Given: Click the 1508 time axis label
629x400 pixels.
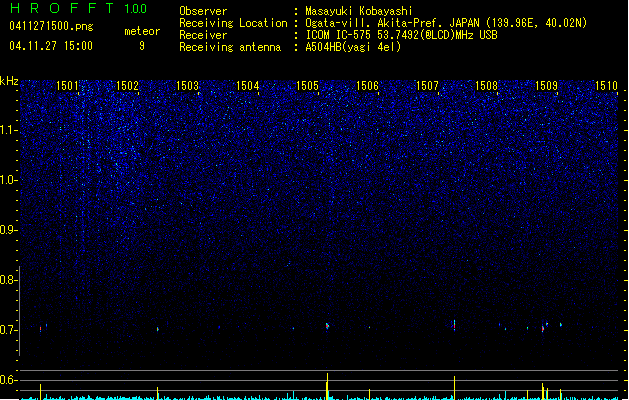Looking at the screenshot, I should pos(487,86).
